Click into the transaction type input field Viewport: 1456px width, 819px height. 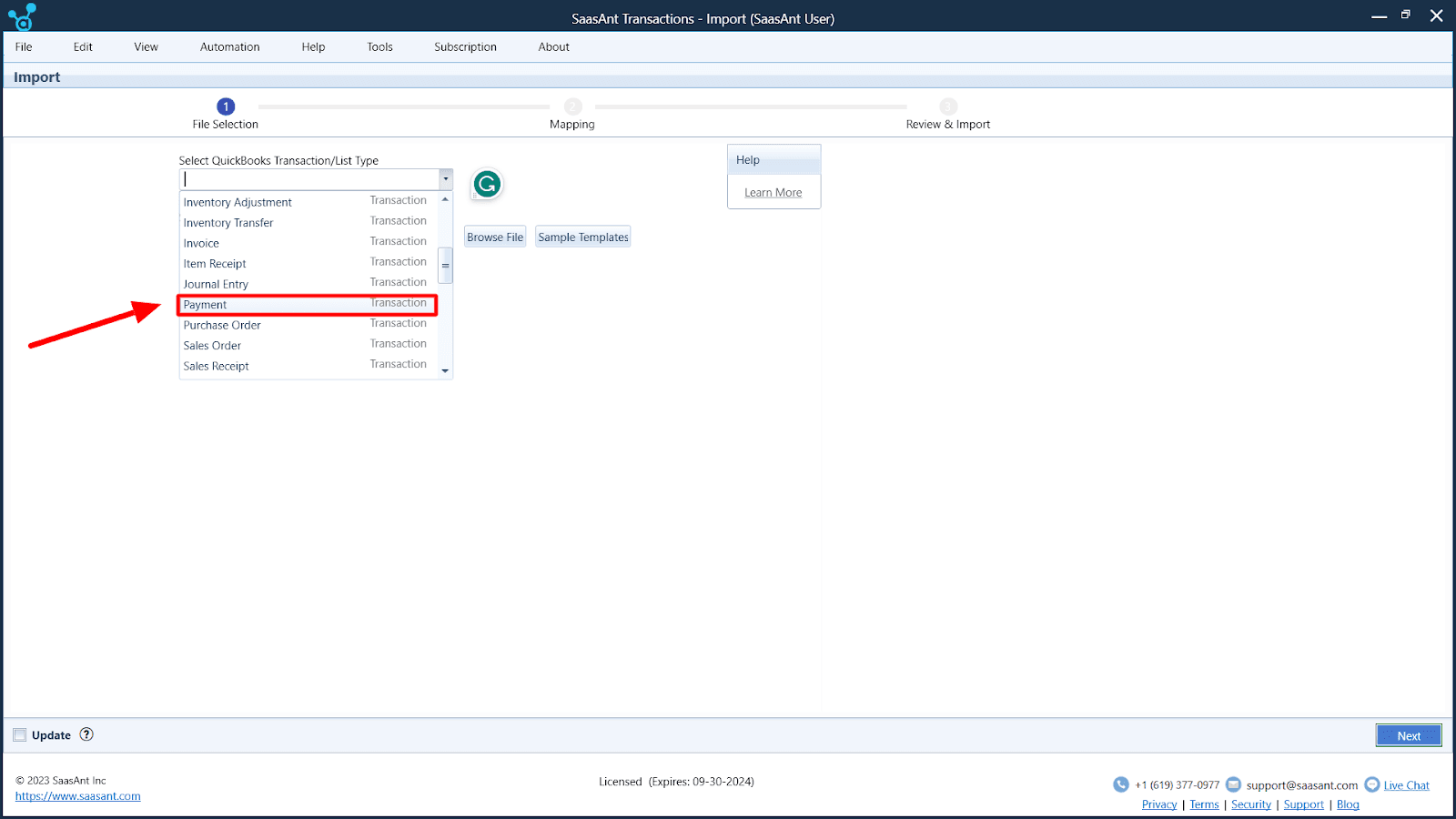coord(309,179)
